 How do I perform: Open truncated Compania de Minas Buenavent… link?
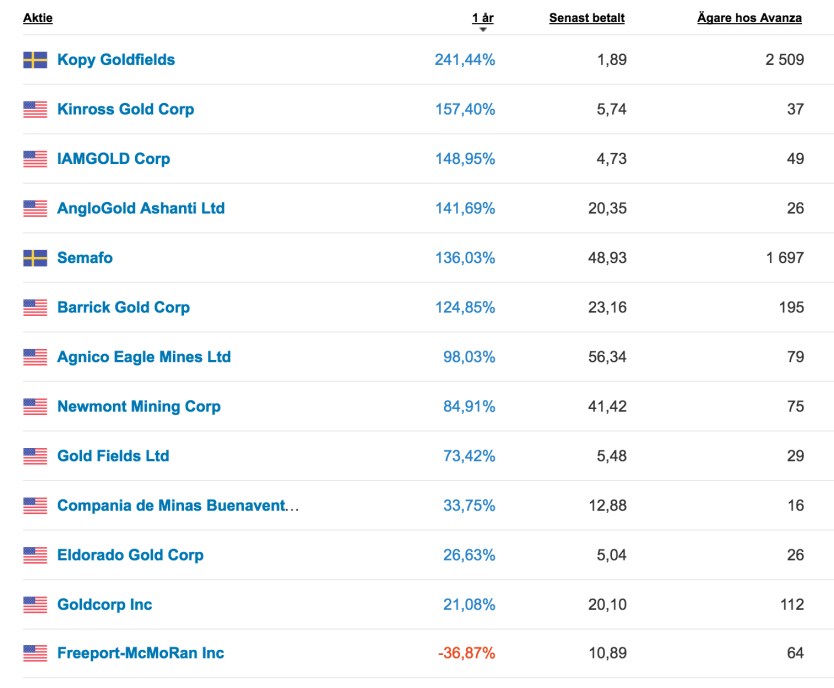(x=178, y=506)
